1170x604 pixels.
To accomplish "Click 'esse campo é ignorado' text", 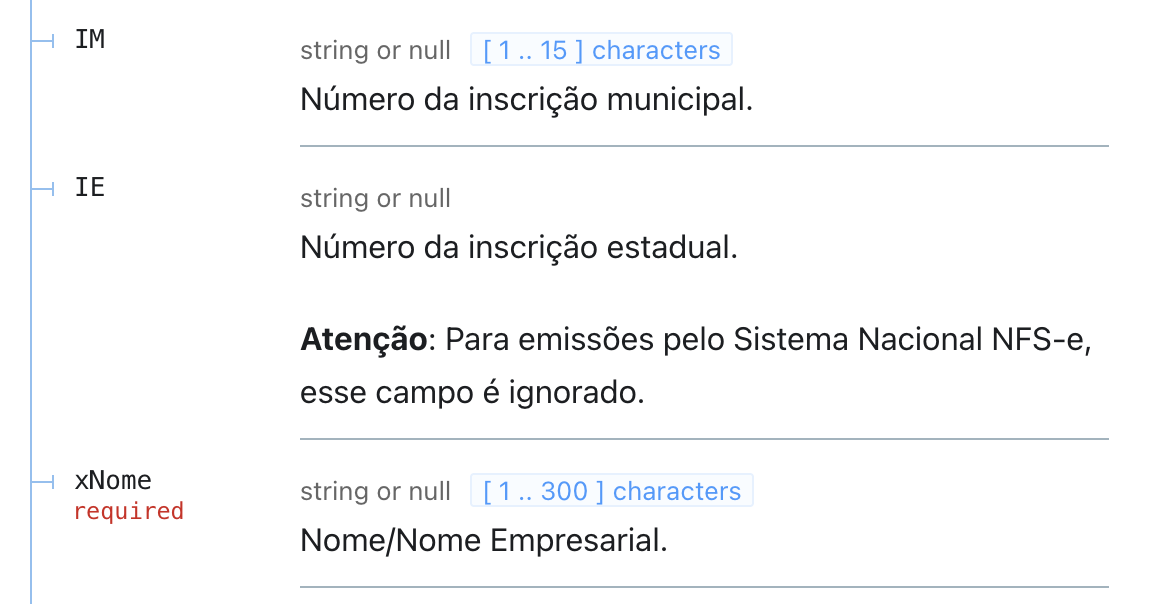I will (472, 393).
